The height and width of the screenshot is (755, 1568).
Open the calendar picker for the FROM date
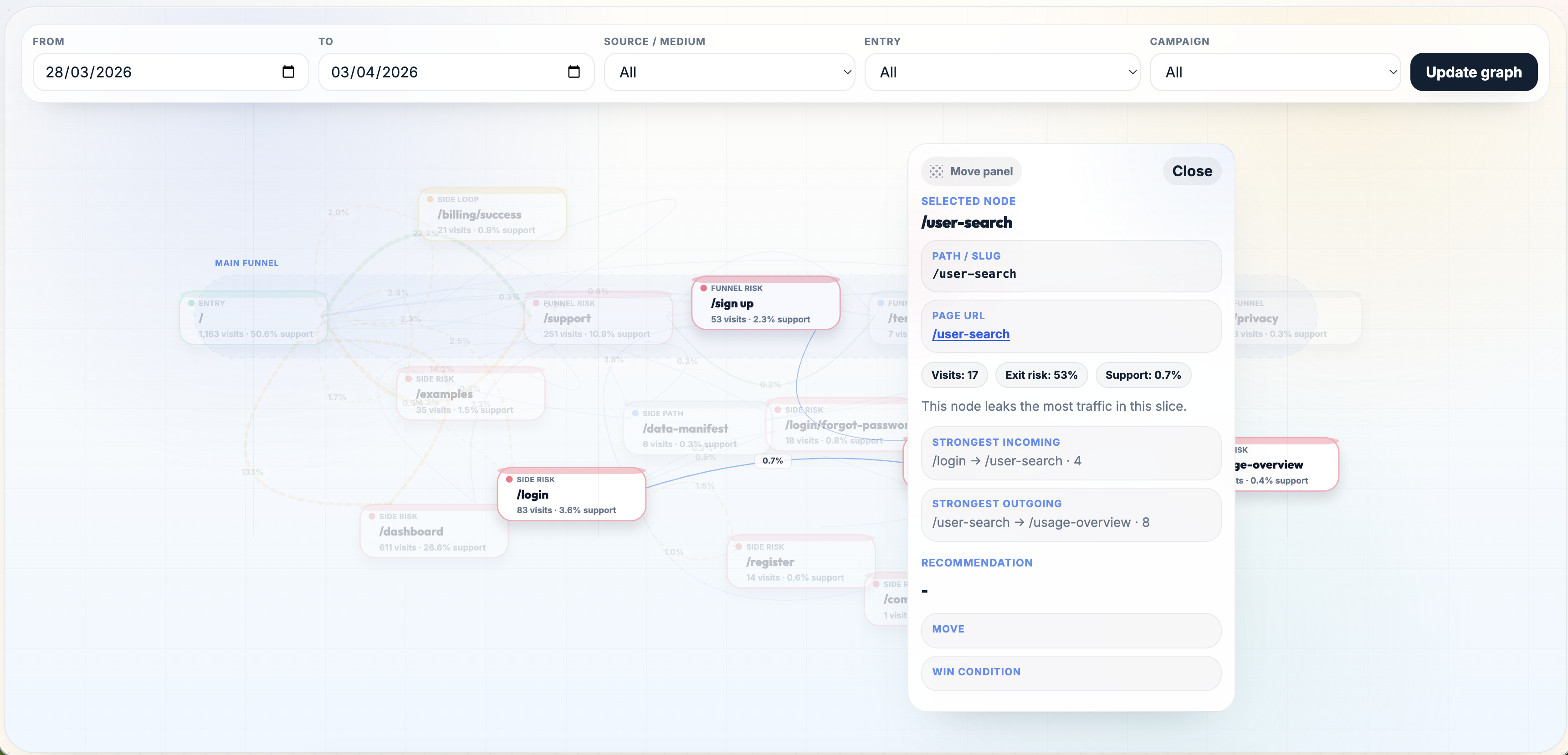coord(288,71)
